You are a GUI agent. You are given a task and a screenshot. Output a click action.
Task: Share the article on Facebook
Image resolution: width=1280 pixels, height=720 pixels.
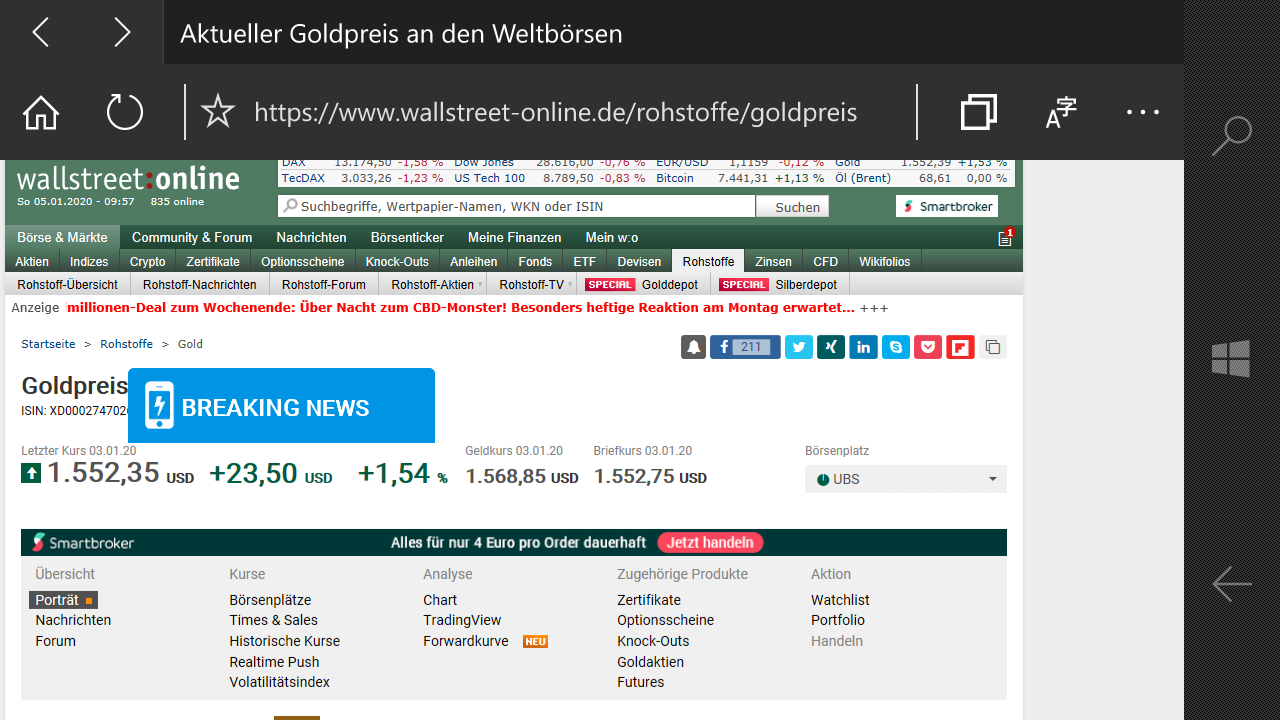[x=744, y=347]
